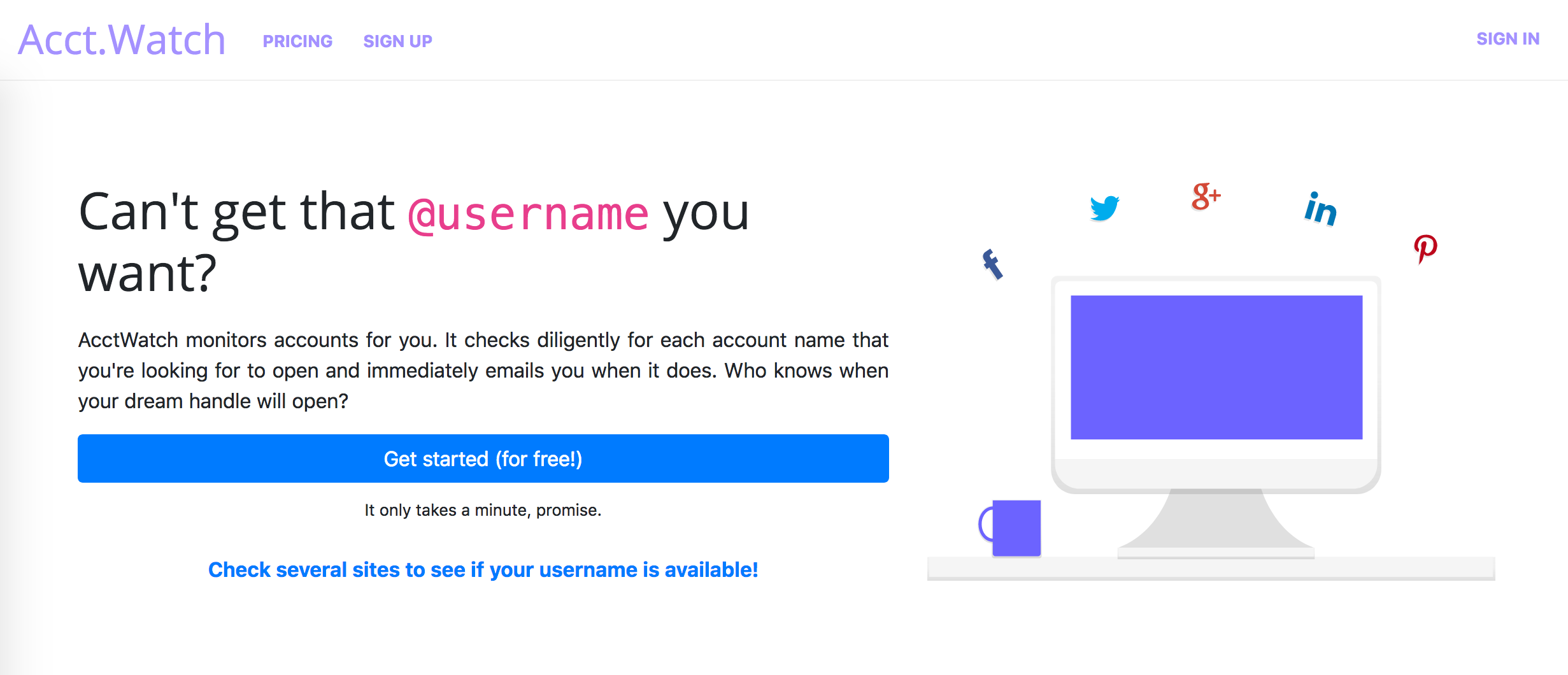The image size is (1568, 675).
Task: Click the Facebook icon
Action: pos(992,264)
